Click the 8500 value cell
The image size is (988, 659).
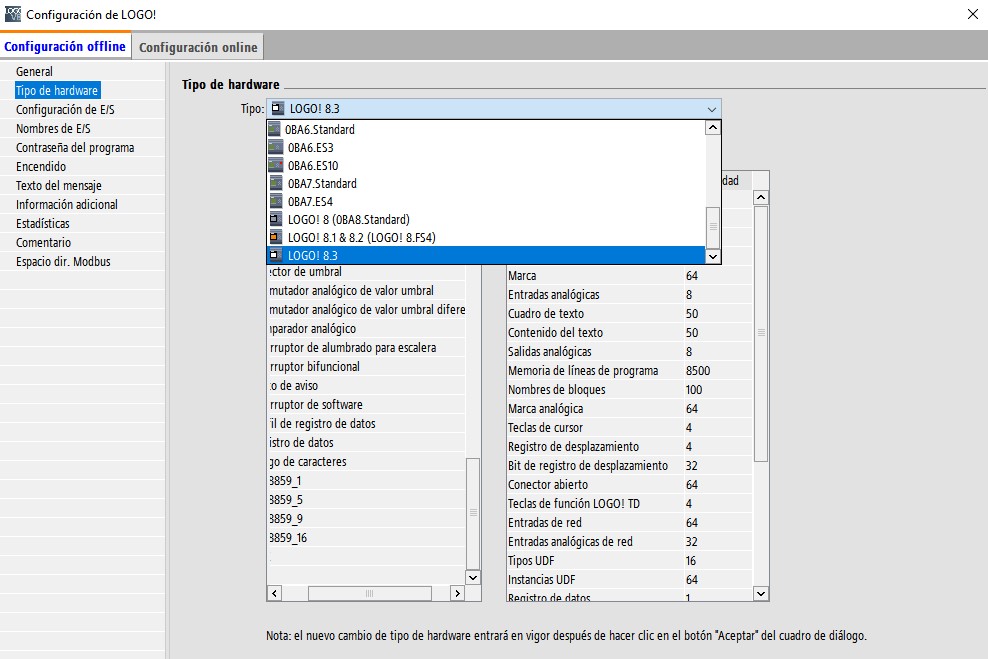pos(718,370)
